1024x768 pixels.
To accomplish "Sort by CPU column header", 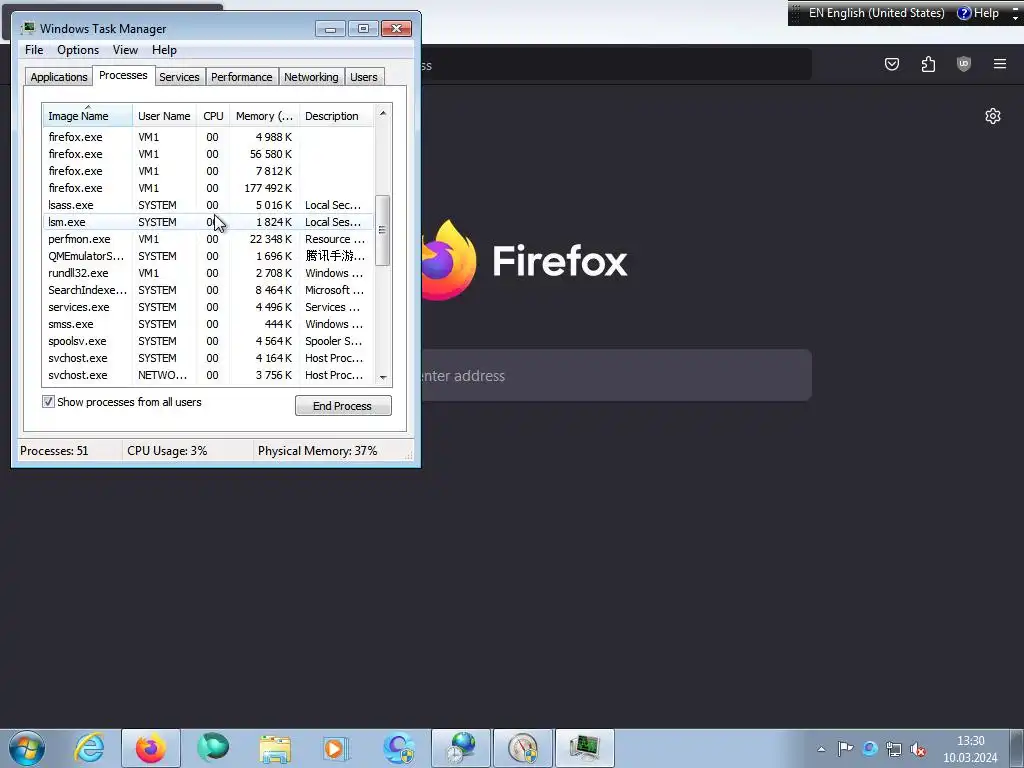I will [213, 116].
